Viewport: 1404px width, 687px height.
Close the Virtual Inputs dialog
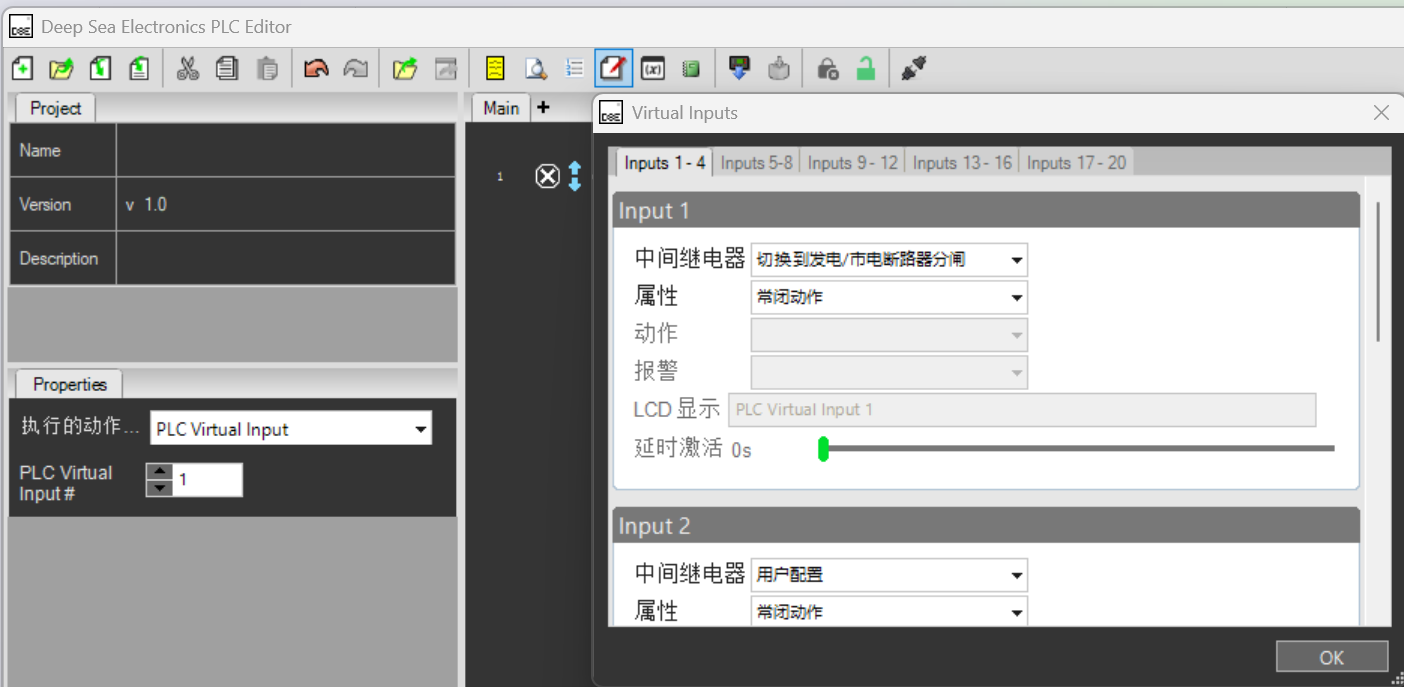tap(1381, 113)
